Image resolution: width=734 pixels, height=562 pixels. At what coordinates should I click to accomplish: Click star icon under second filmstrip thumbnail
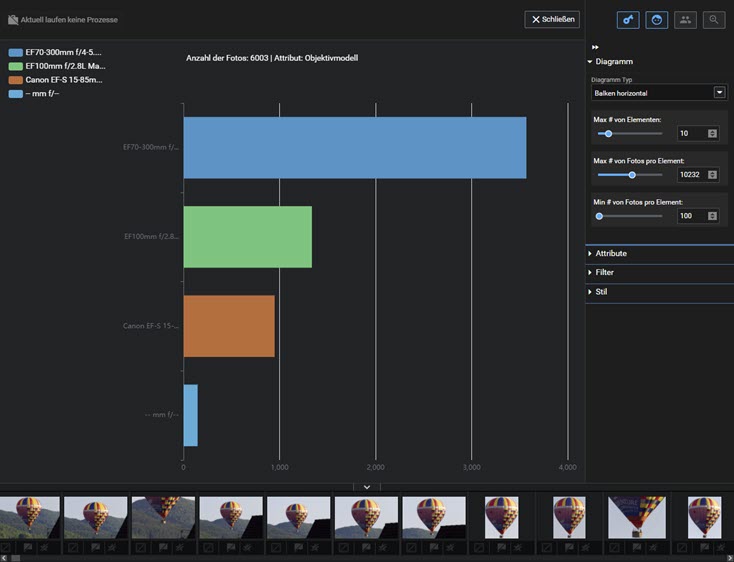click(x=112, y=547)
